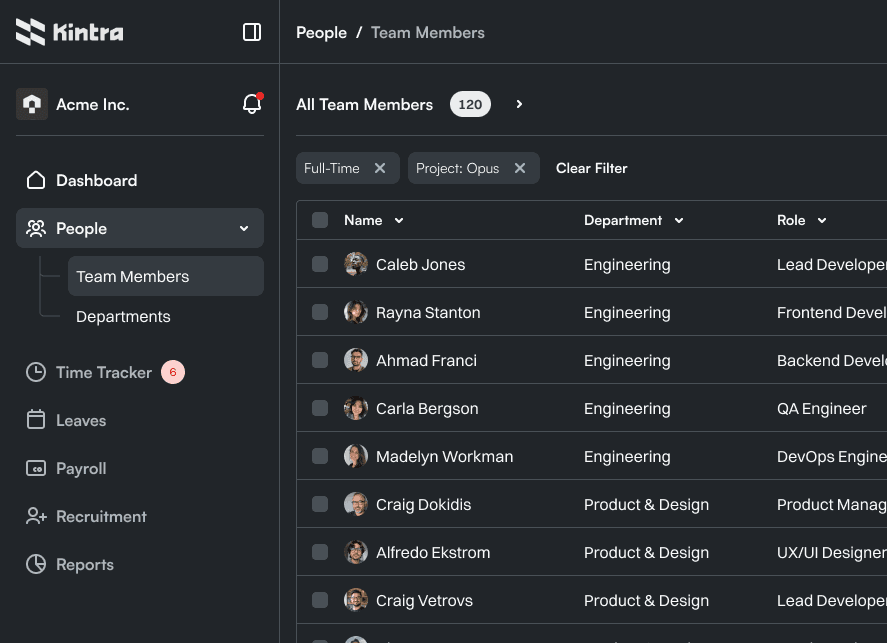The height and width of the screenshot is (643, 887).
Task: Remove the Project: Opus filter
Action: (x=520, y=168)
